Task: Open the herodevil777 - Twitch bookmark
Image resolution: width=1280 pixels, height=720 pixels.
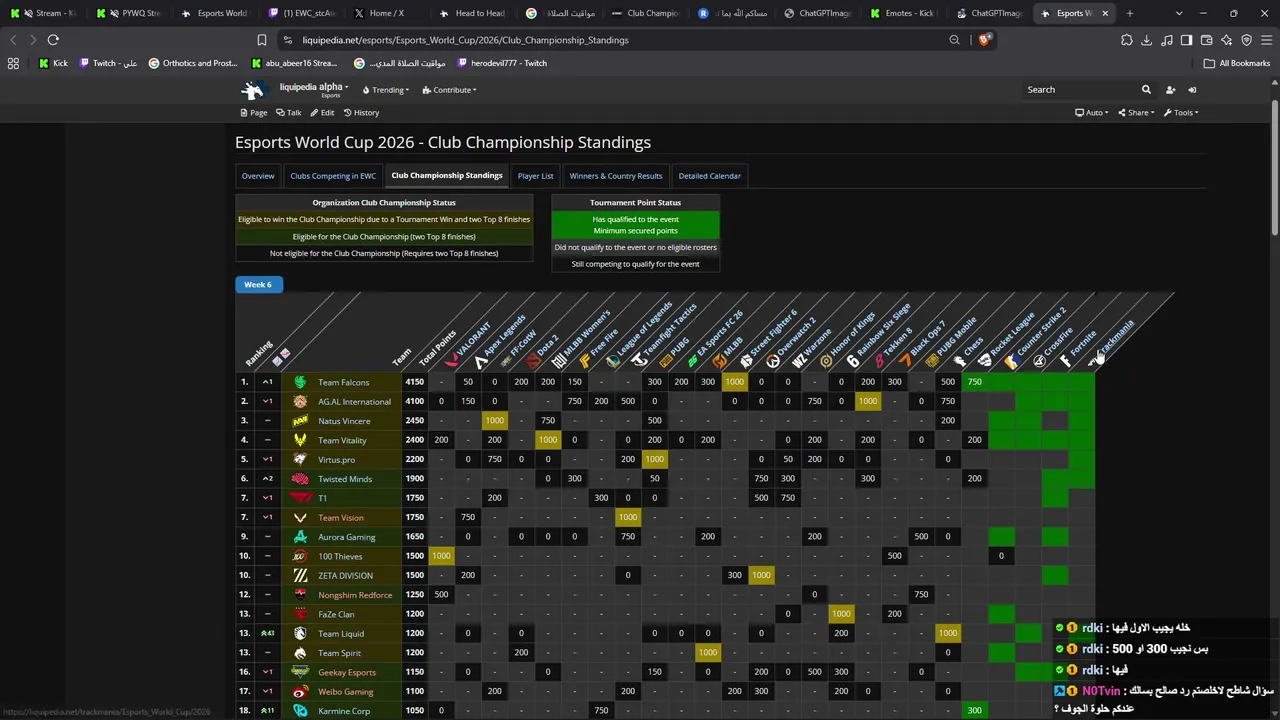Action: coord(502,63)
